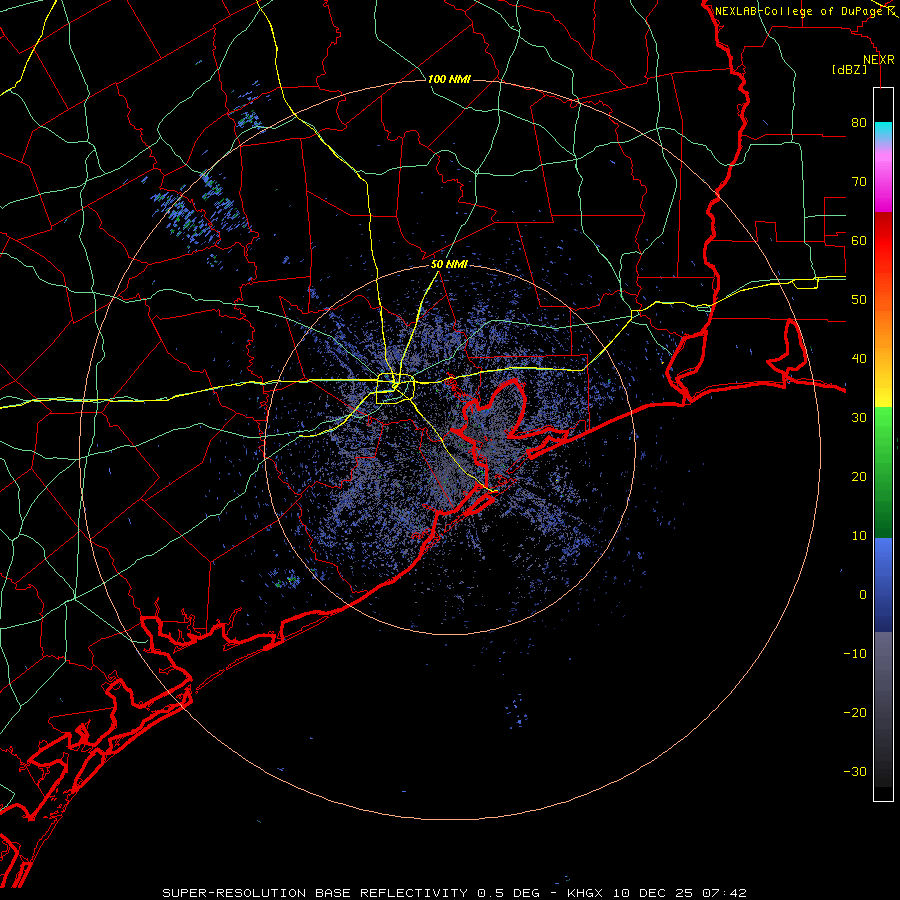900x900 pixels.
Task: Click the [dBZ] unit label
Action: 849,70
